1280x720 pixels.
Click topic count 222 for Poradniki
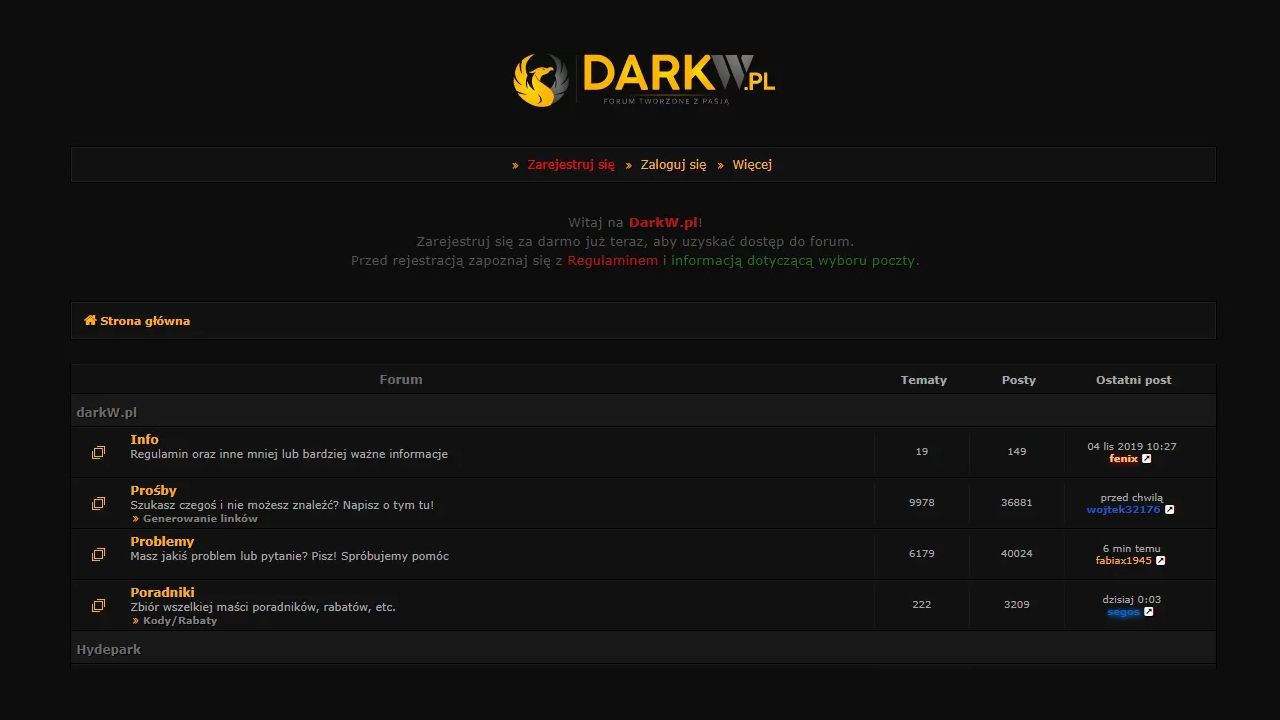922,605
